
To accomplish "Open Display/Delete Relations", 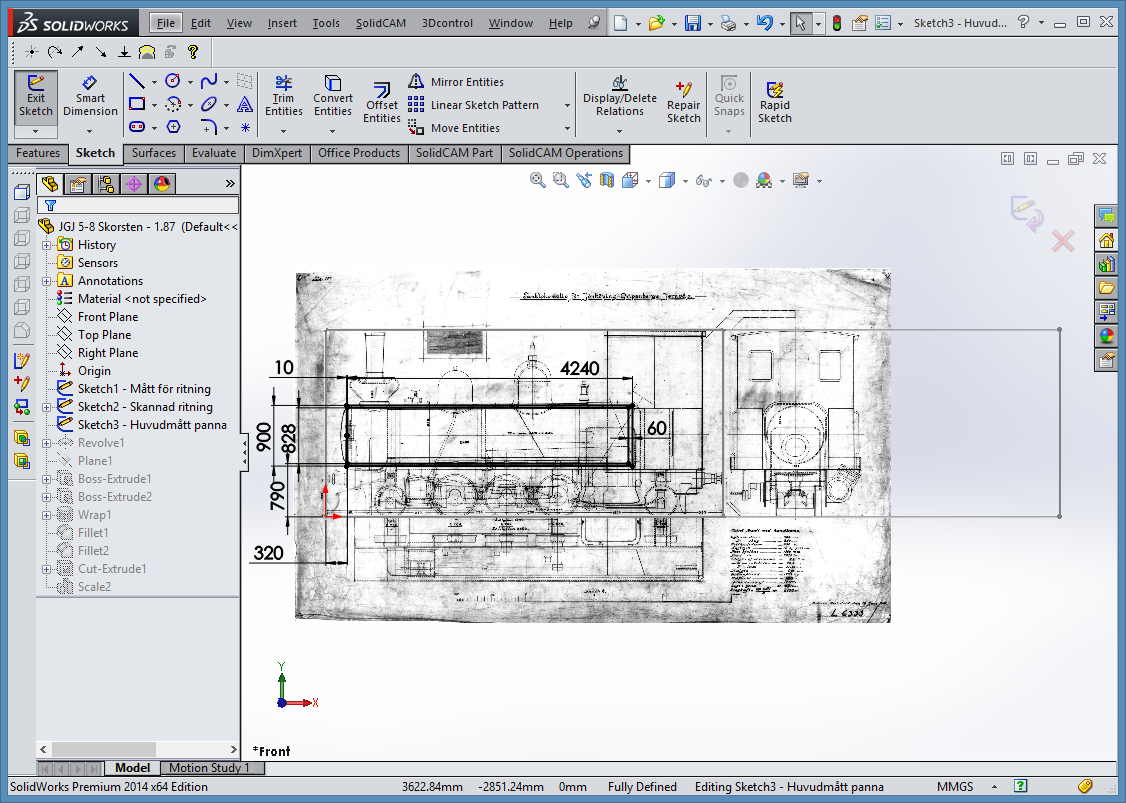I will point(619,96).
